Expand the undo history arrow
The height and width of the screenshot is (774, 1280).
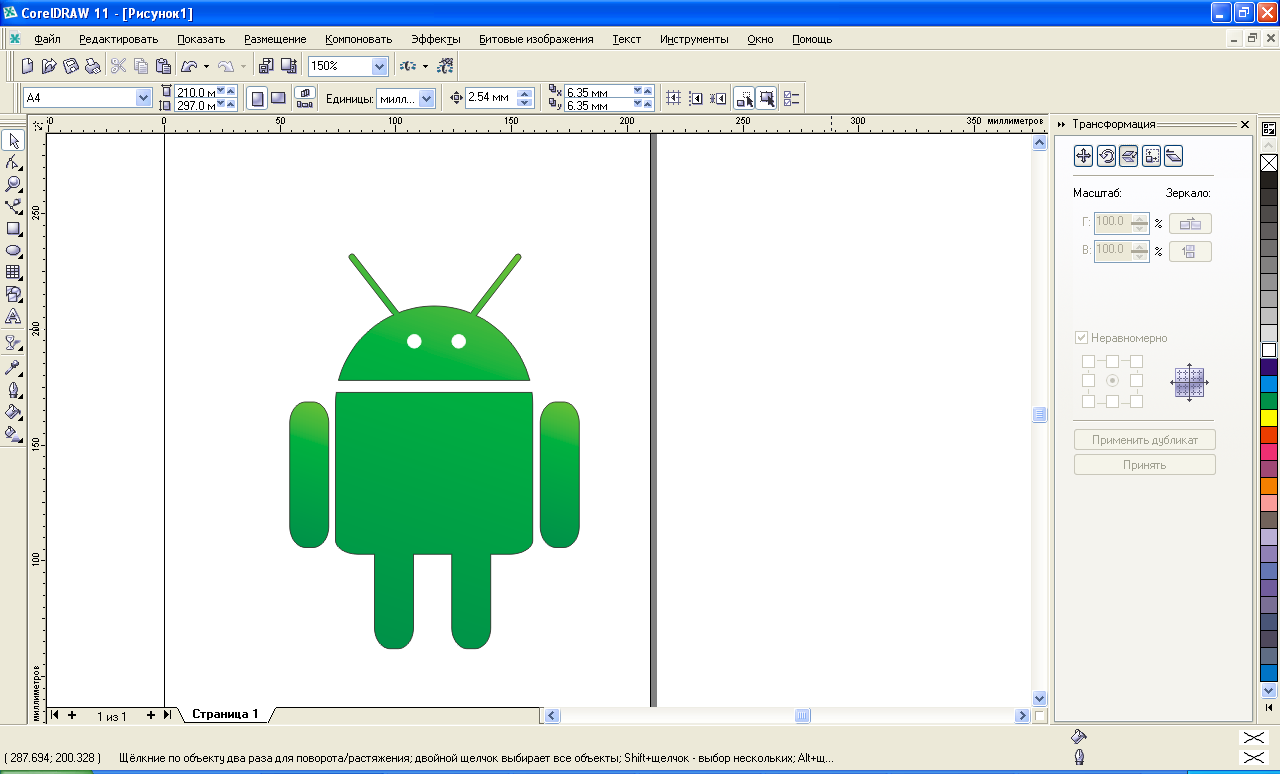click(206, 66)
